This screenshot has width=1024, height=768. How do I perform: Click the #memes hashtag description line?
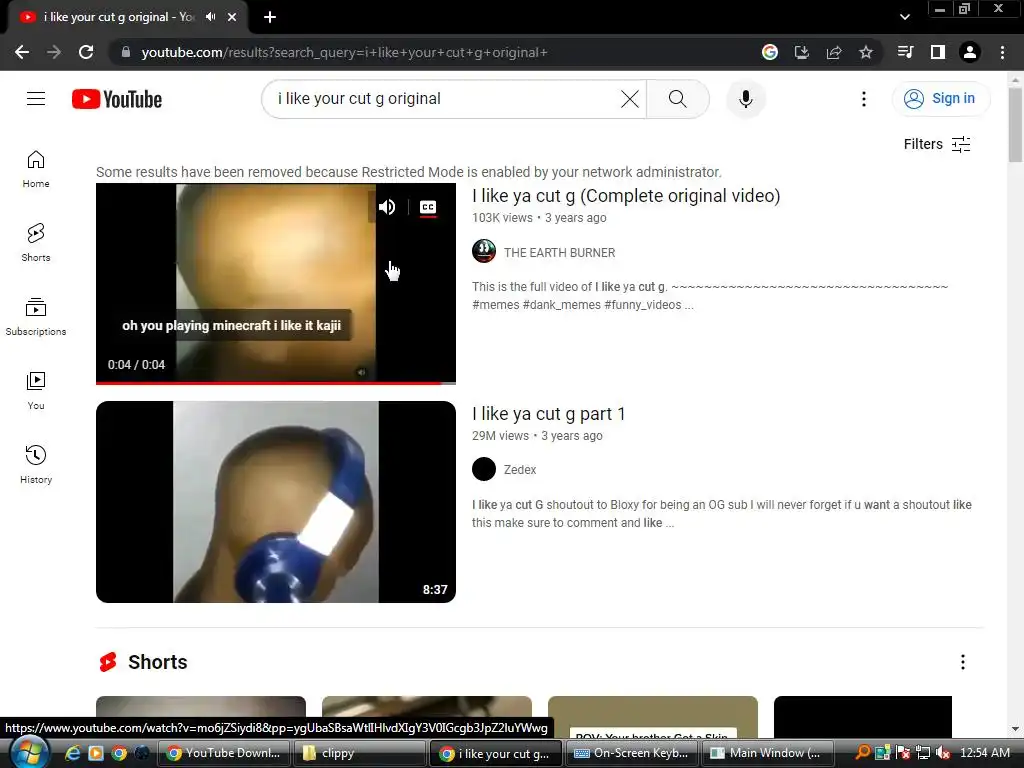pos(583,305)
